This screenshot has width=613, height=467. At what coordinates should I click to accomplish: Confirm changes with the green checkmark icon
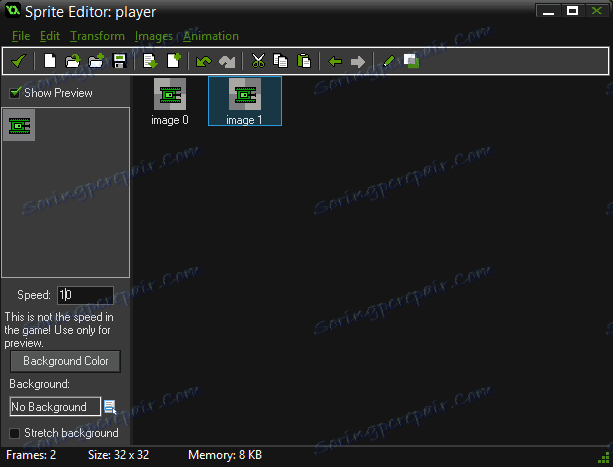tap(18, 61)
